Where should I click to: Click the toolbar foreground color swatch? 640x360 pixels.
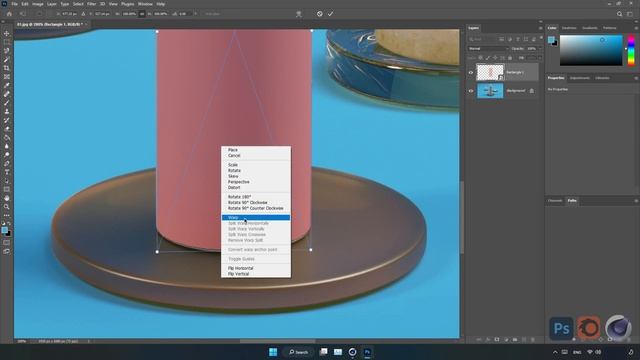tap(5, 231)
